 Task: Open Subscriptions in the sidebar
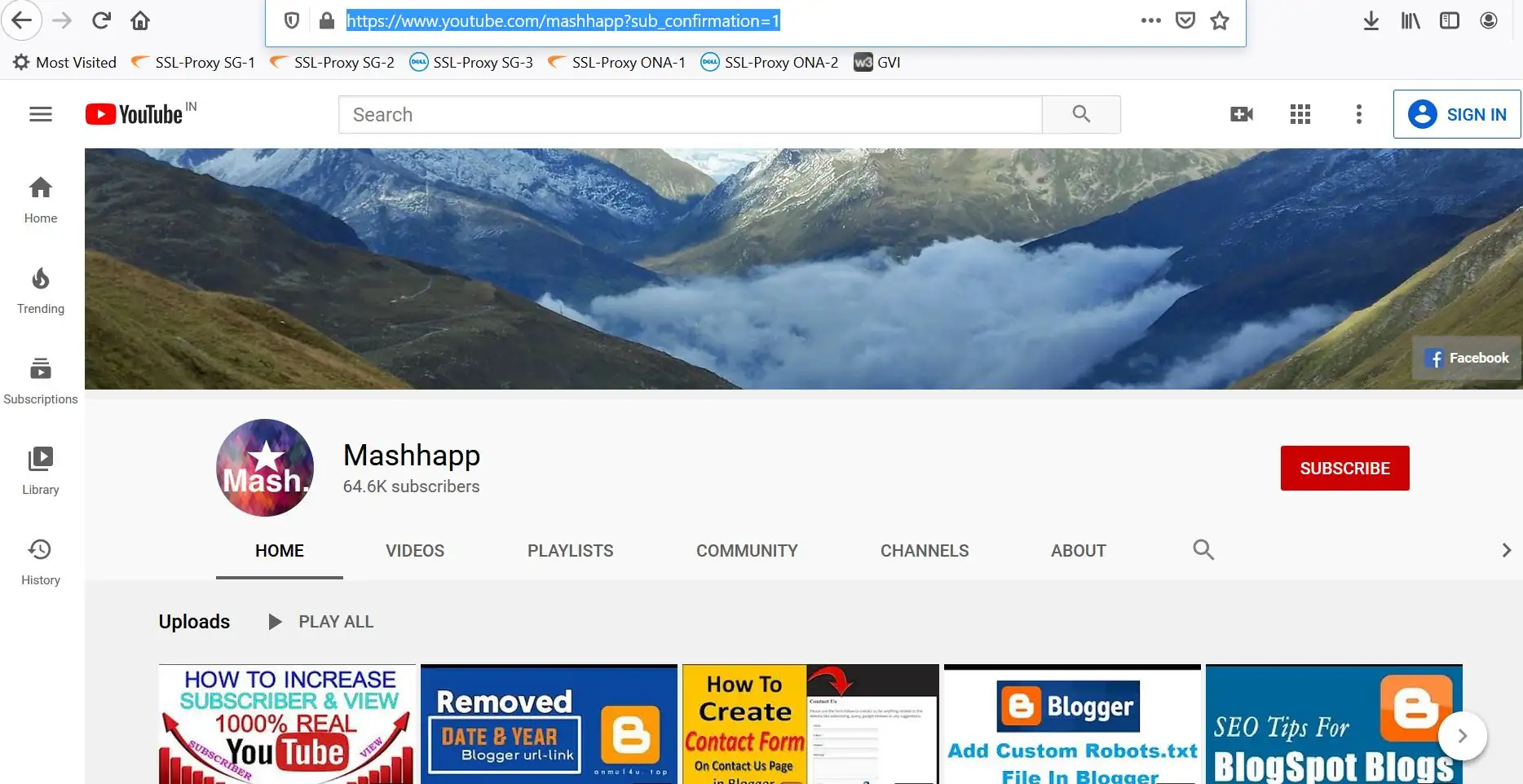coord(41,381)
